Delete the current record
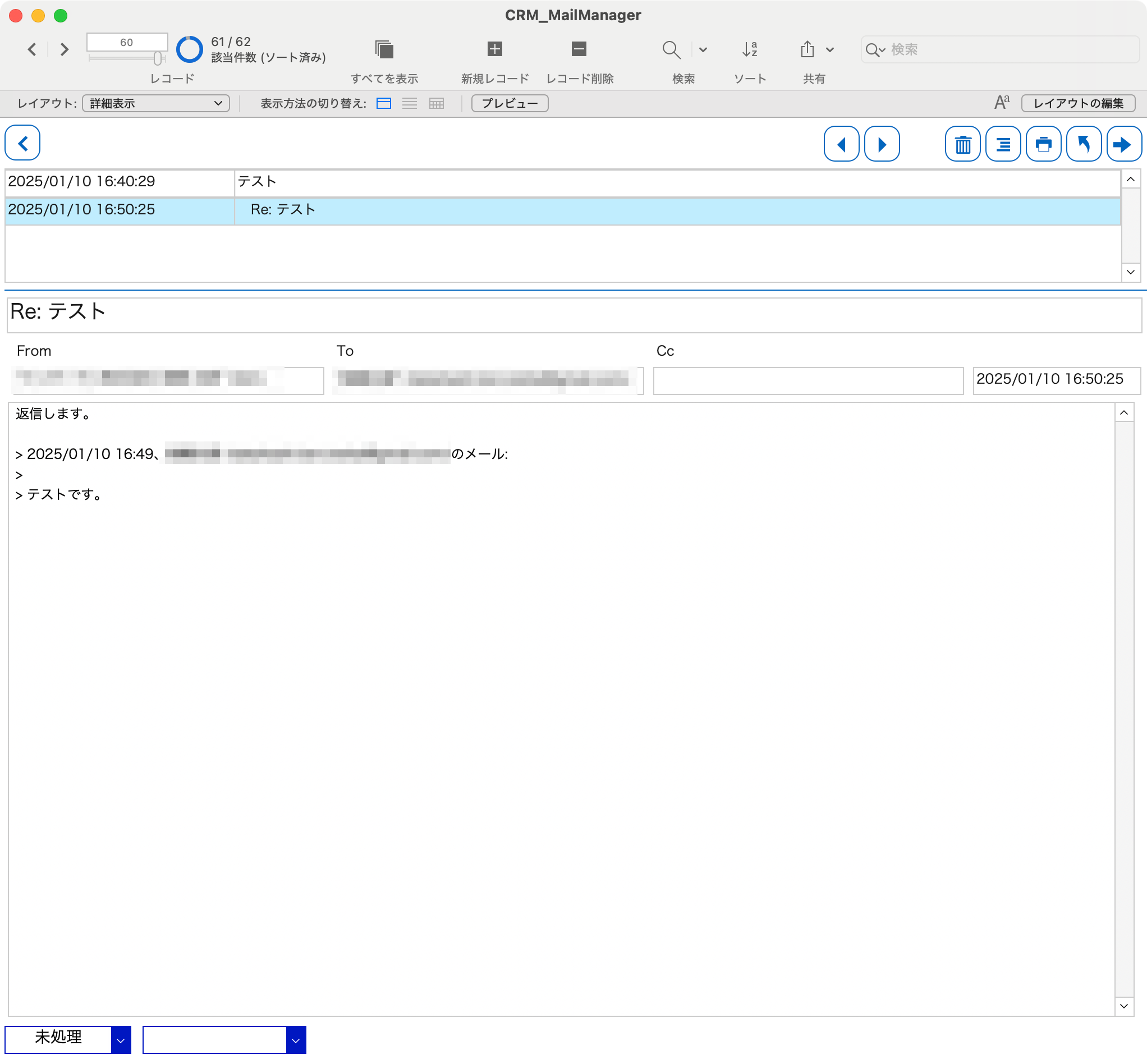 [x=579, y=49]
